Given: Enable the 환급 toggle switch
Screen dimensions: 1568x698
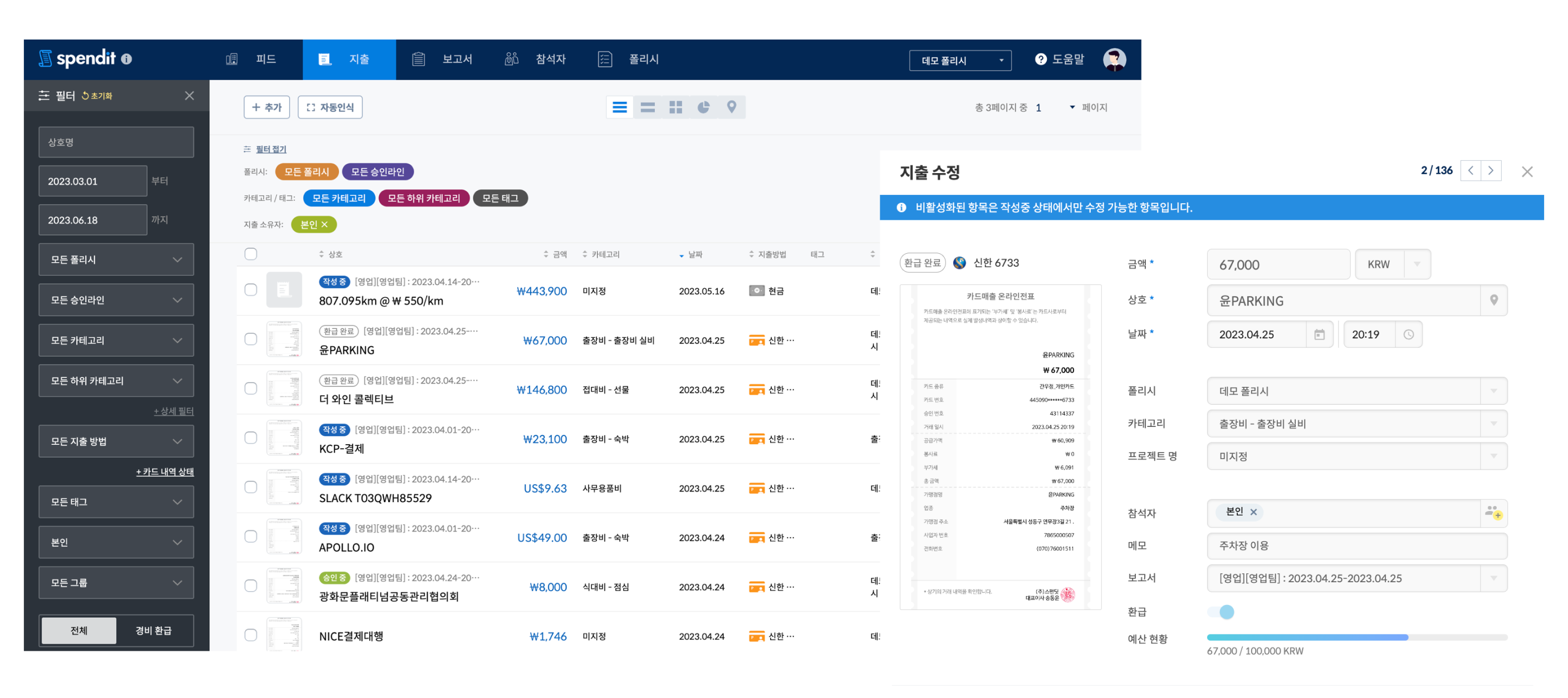Looking at the screenshot, I should (x=1221, y=612).
